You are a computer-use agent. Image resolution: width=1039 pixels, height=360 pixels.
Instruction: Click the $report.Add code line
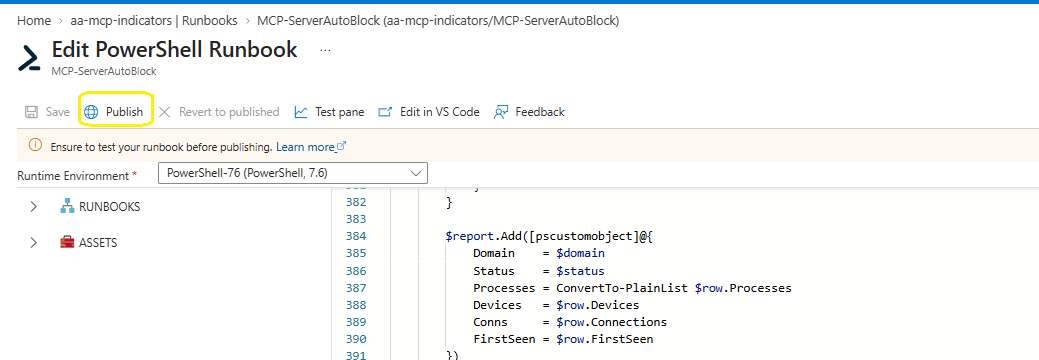(550, 236)
